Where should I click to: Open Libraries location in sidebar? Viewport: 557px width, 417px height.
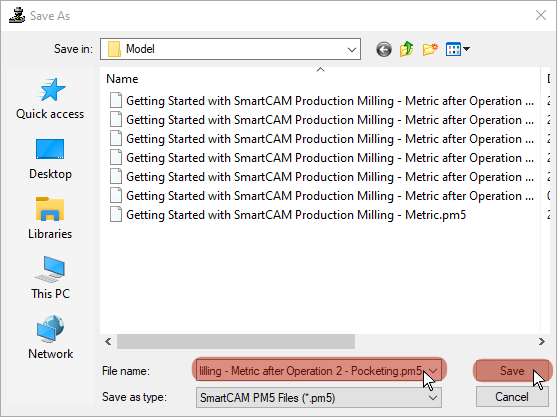point(50,219)
